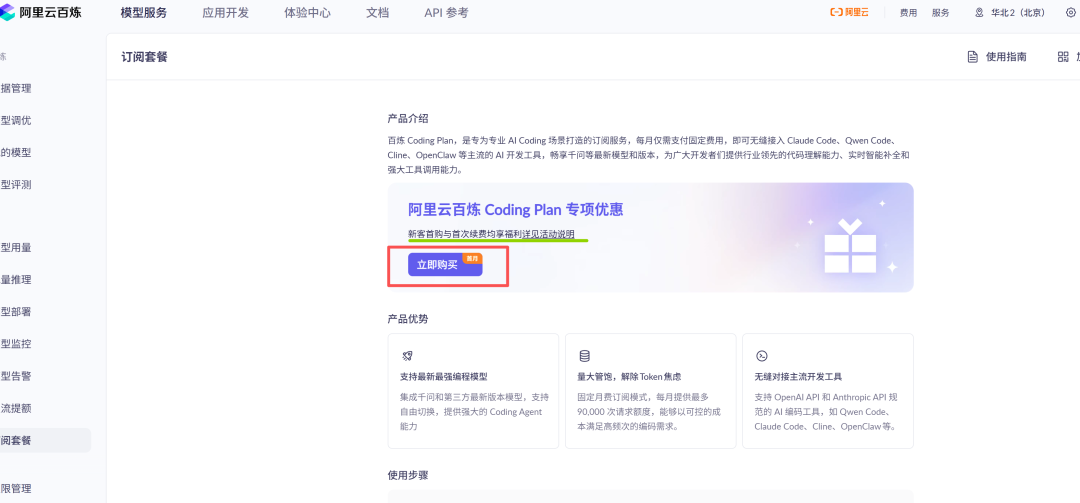This screenshot has width=1080, height=503.
Task: Click 新客首购与首次续费均享福利详见活动说明 text
Action: click(x=491, y=234)
